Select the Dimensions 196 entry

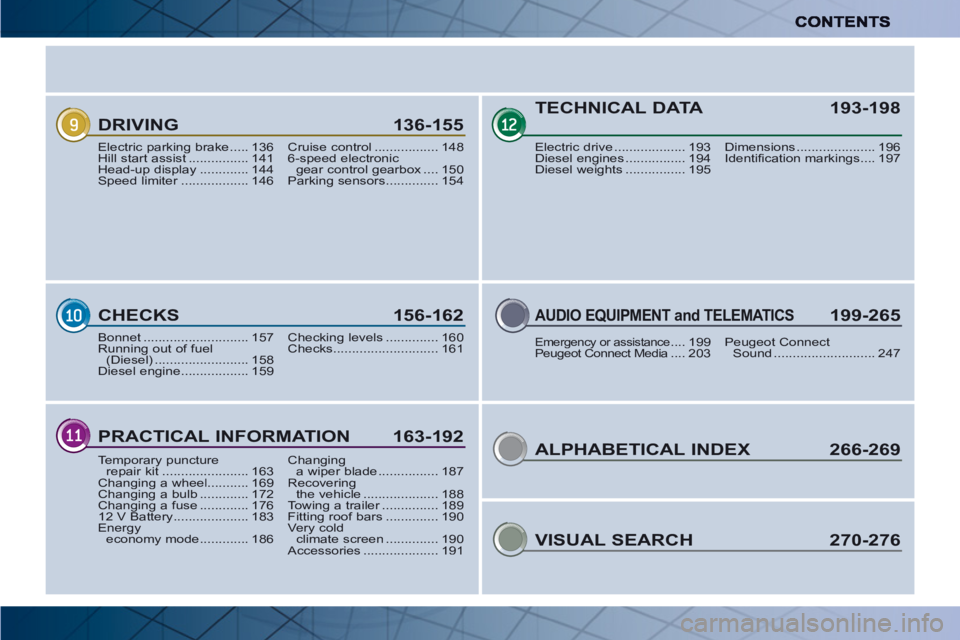(x=812, y=147)
